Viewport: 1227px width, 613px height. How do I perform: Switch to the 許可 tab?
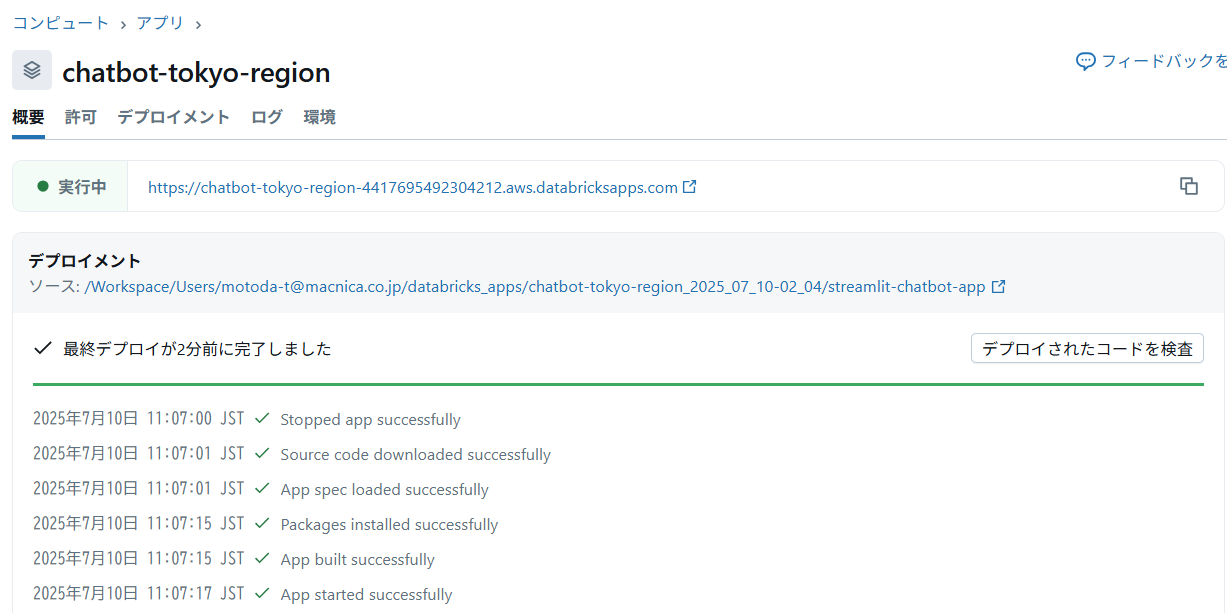(81, 117)
